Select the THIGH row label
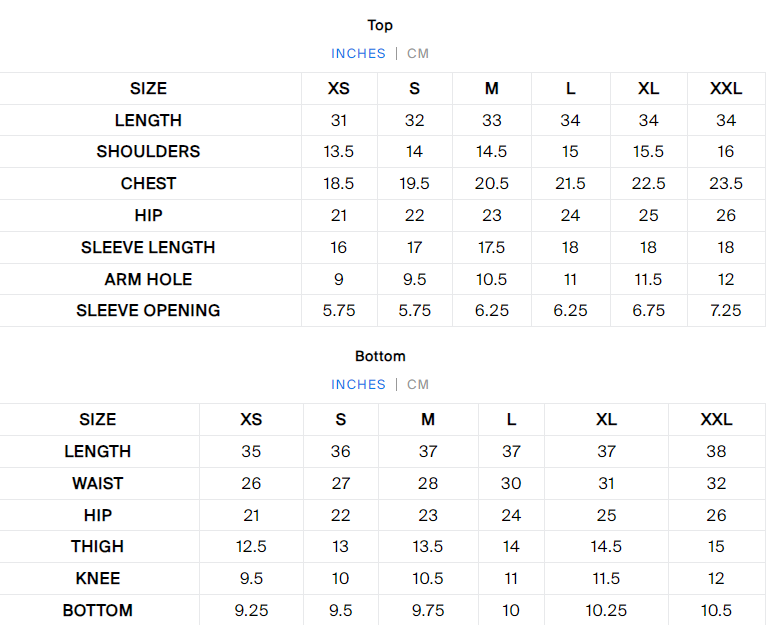The image size is (767, 625). point(98,546)
